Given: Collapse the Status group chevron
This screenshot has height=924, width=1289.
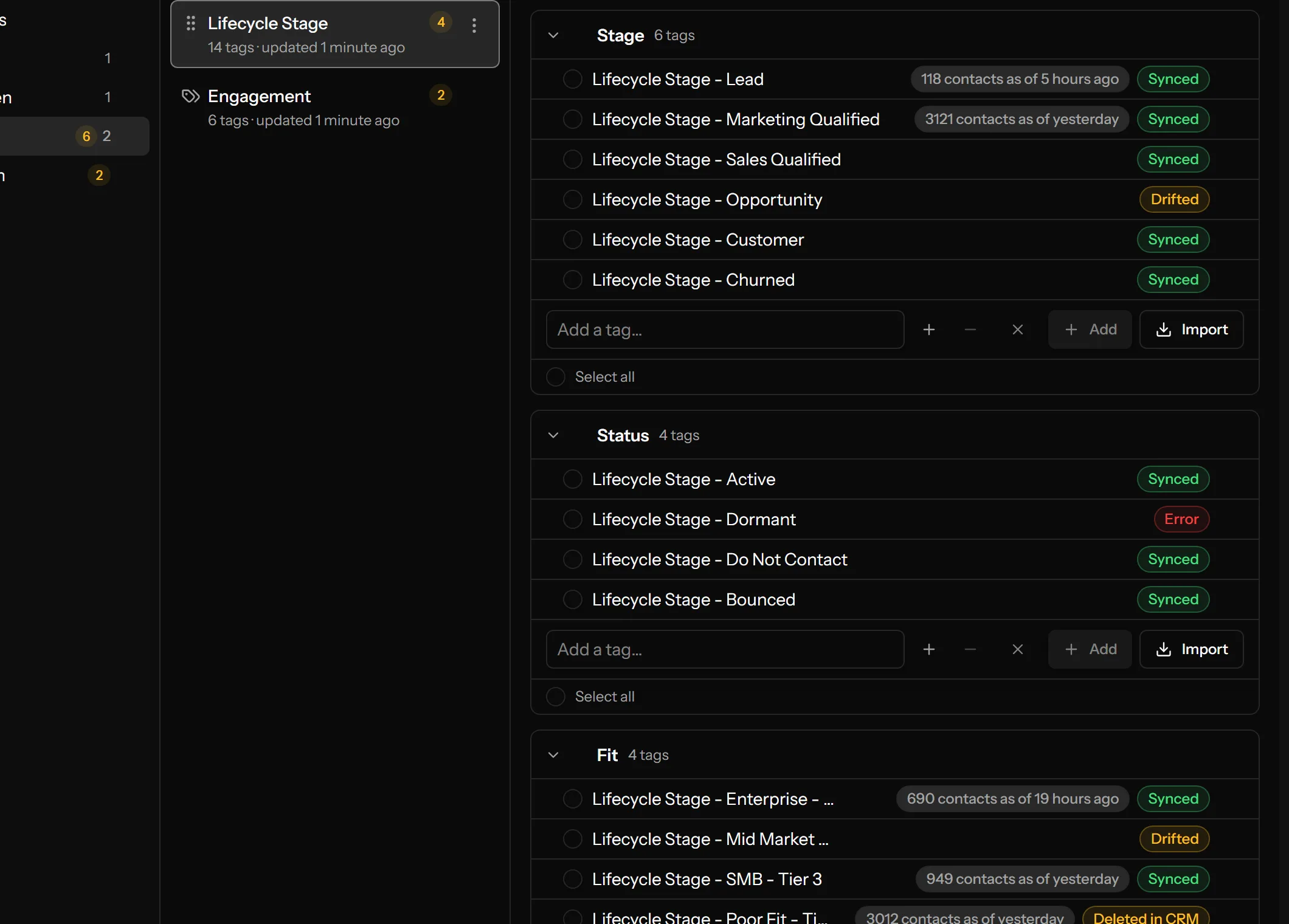Looking at the screenshot, I should (553, 435).
